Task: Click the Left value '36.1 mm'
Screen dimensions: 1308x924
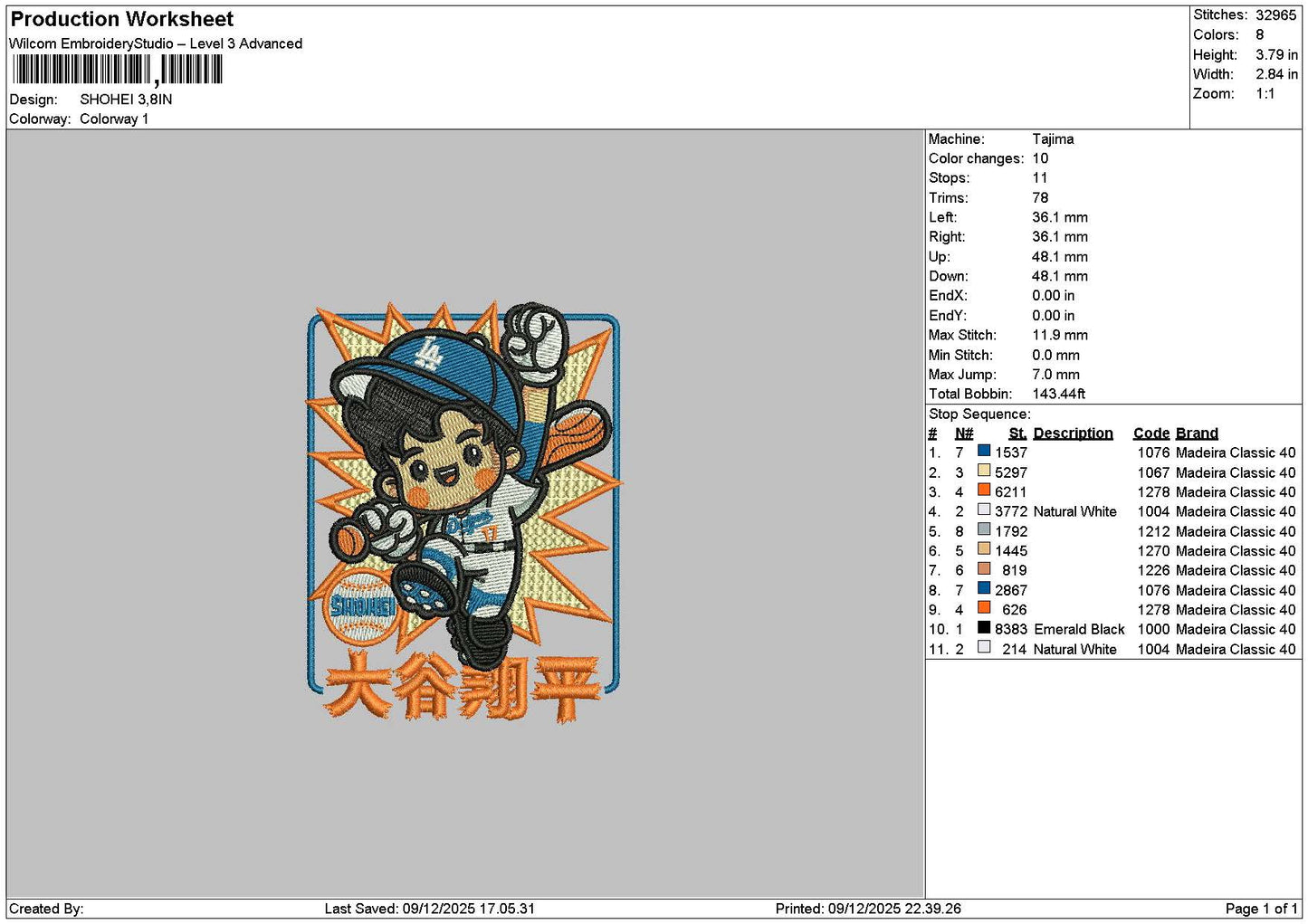Action: (1060, 217)
